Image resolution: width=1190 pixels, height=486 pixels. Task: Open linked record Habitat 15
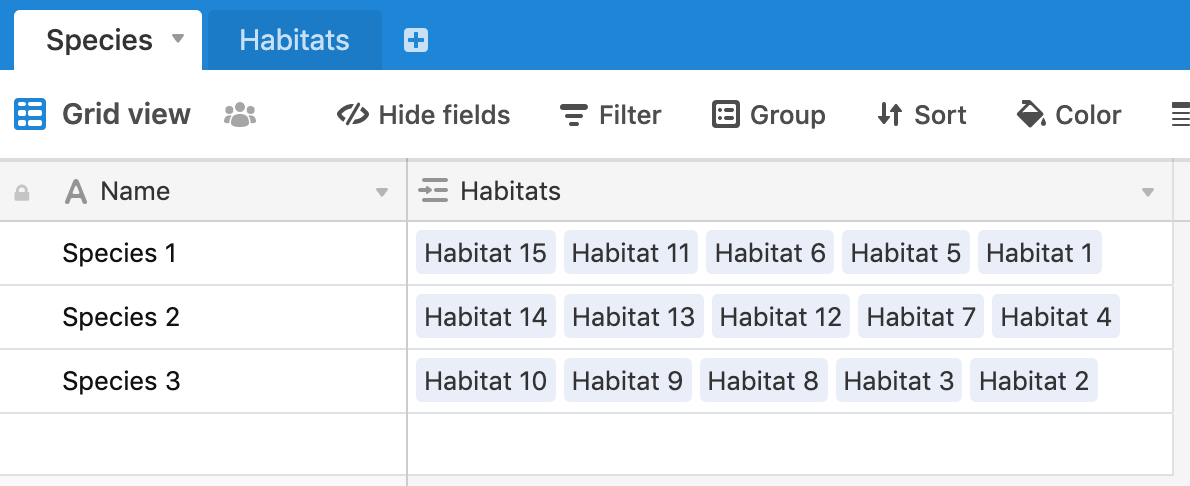coord(486,253)
